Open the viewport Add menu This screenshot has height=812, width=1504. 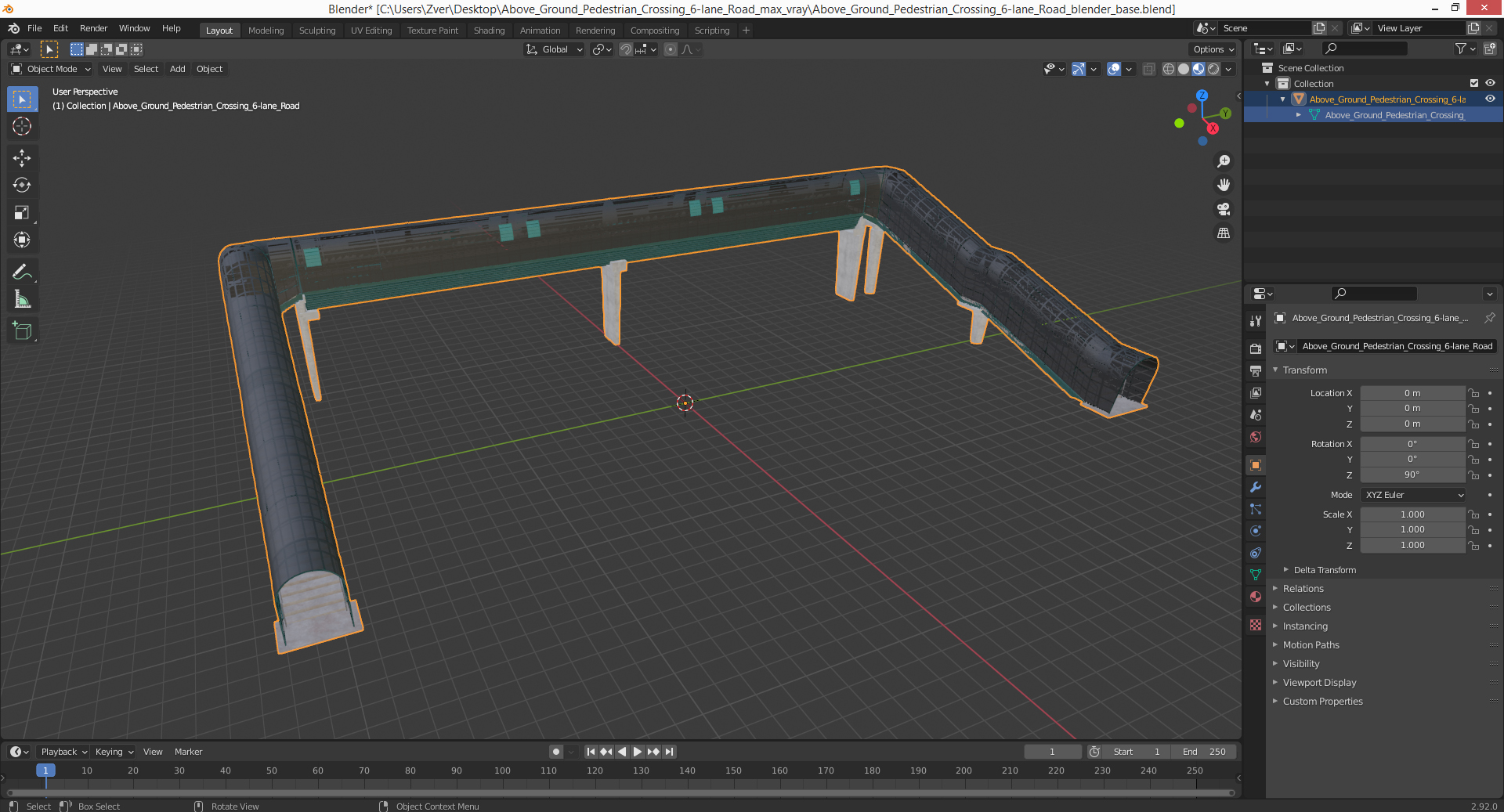tap(178, 69)
